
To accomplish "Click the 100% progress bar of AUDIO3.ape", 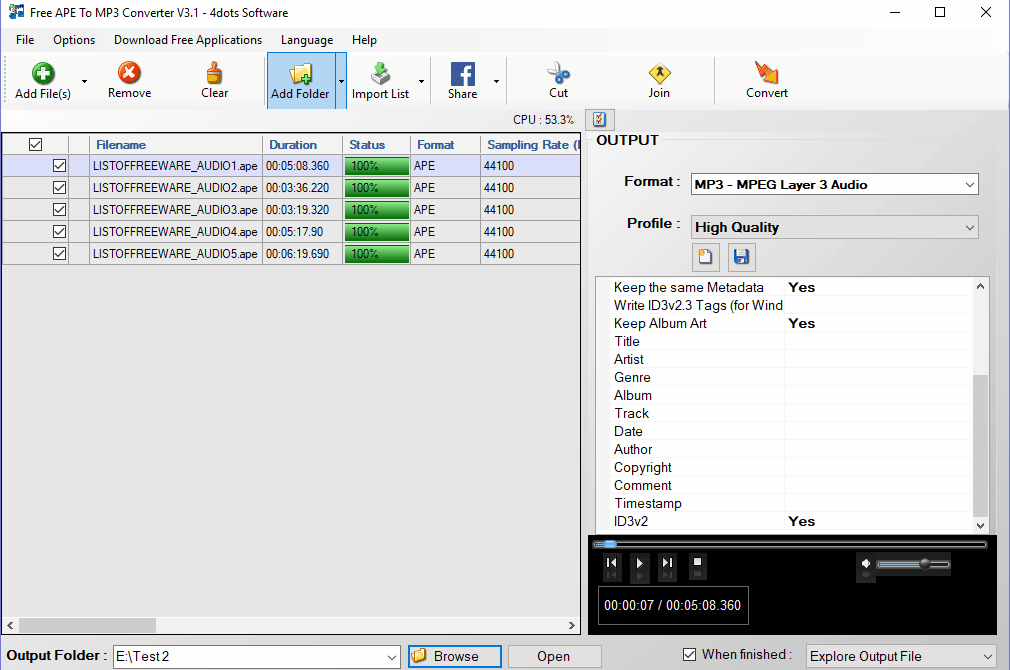I will click(x=376, y=210).
